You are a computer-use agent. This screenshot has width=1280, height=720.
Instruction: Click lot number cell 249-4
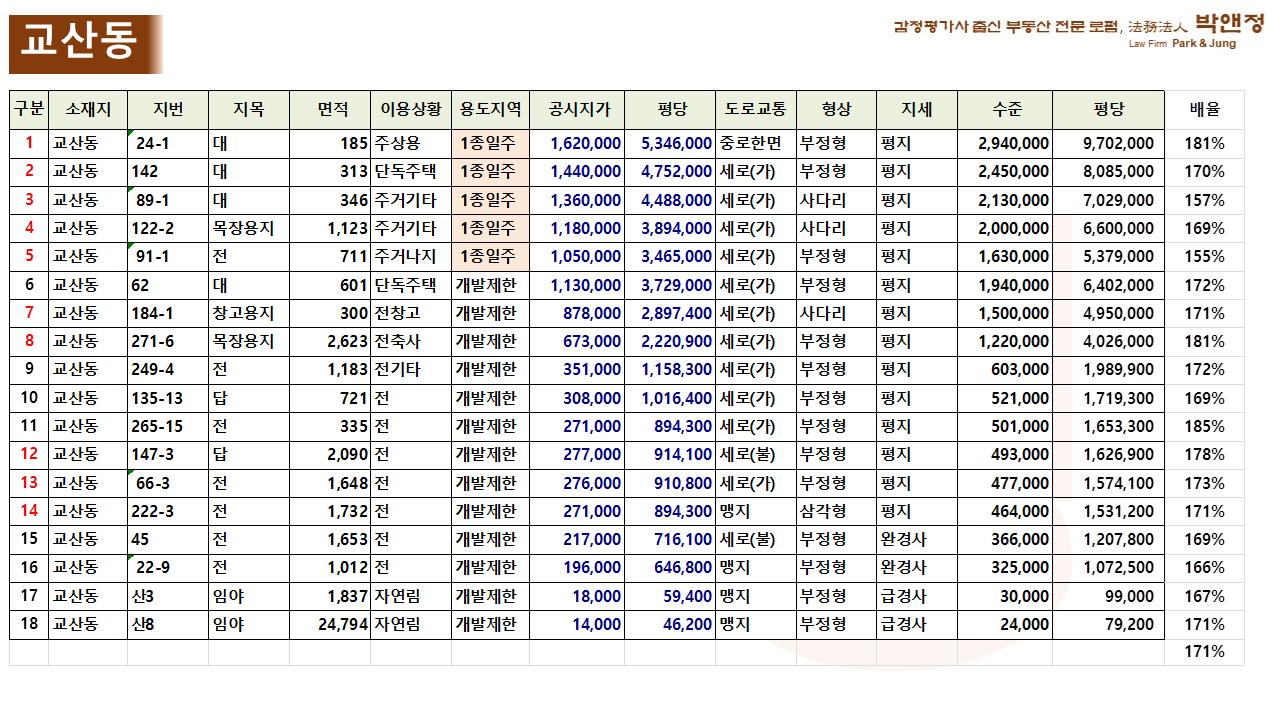(x=168, y=370)
